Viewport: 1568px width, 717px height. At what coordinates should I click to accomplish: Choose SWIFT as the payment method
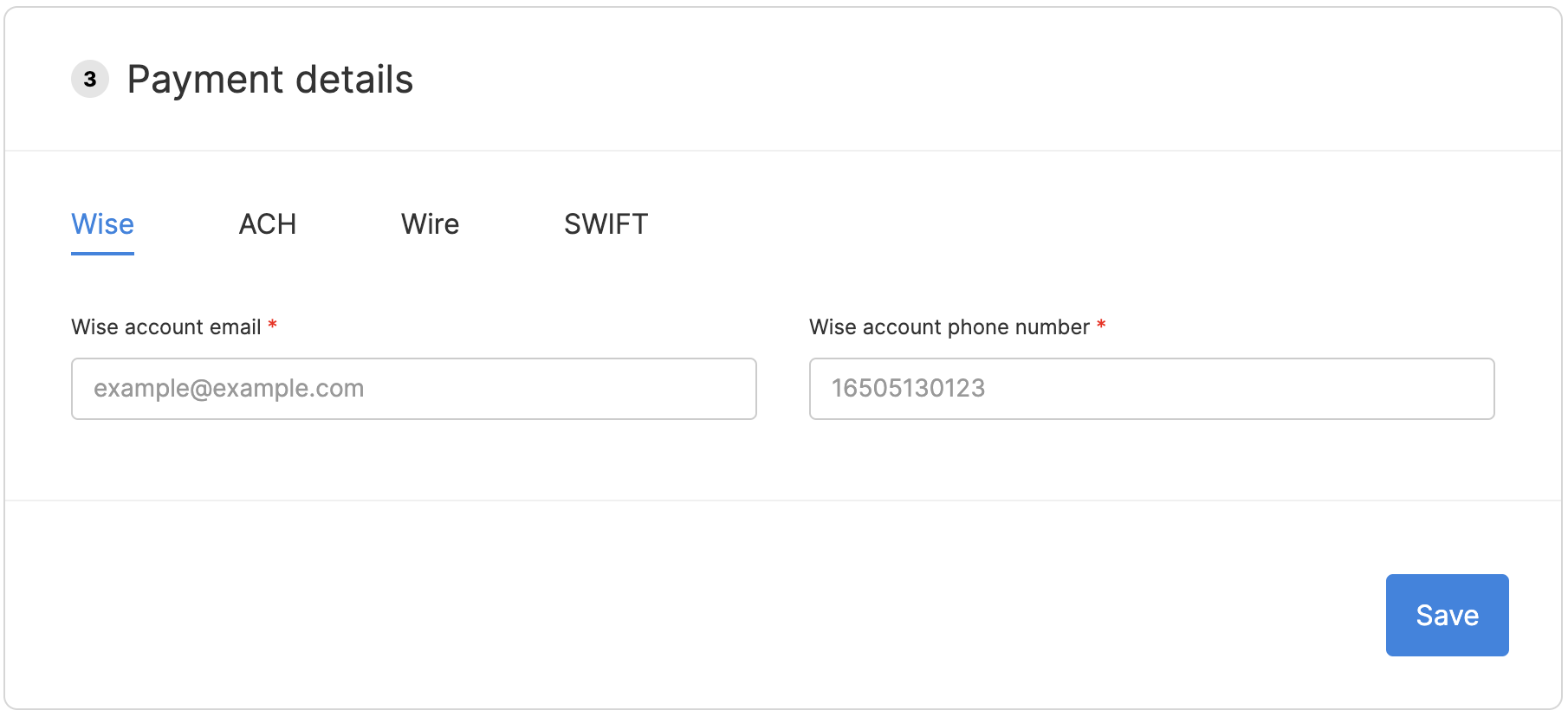click(x=606, y=224)
